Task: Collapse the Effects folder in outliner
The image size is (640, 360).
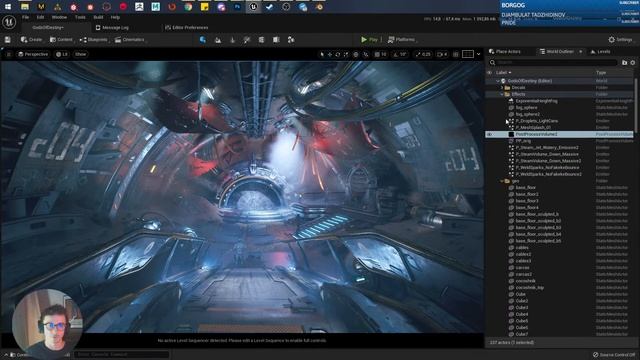Action: tap(502, 94)
